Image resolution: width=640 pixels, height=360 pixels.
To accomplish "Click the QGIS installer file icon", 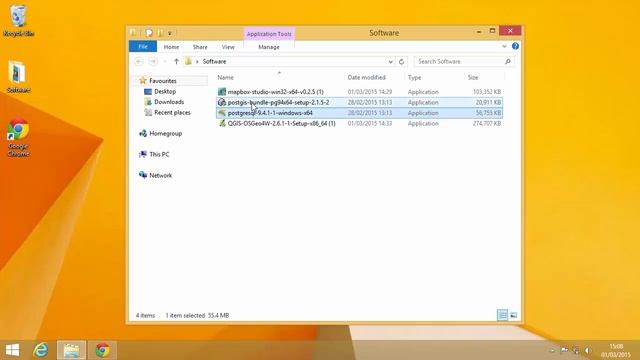I will pos(222,123).
